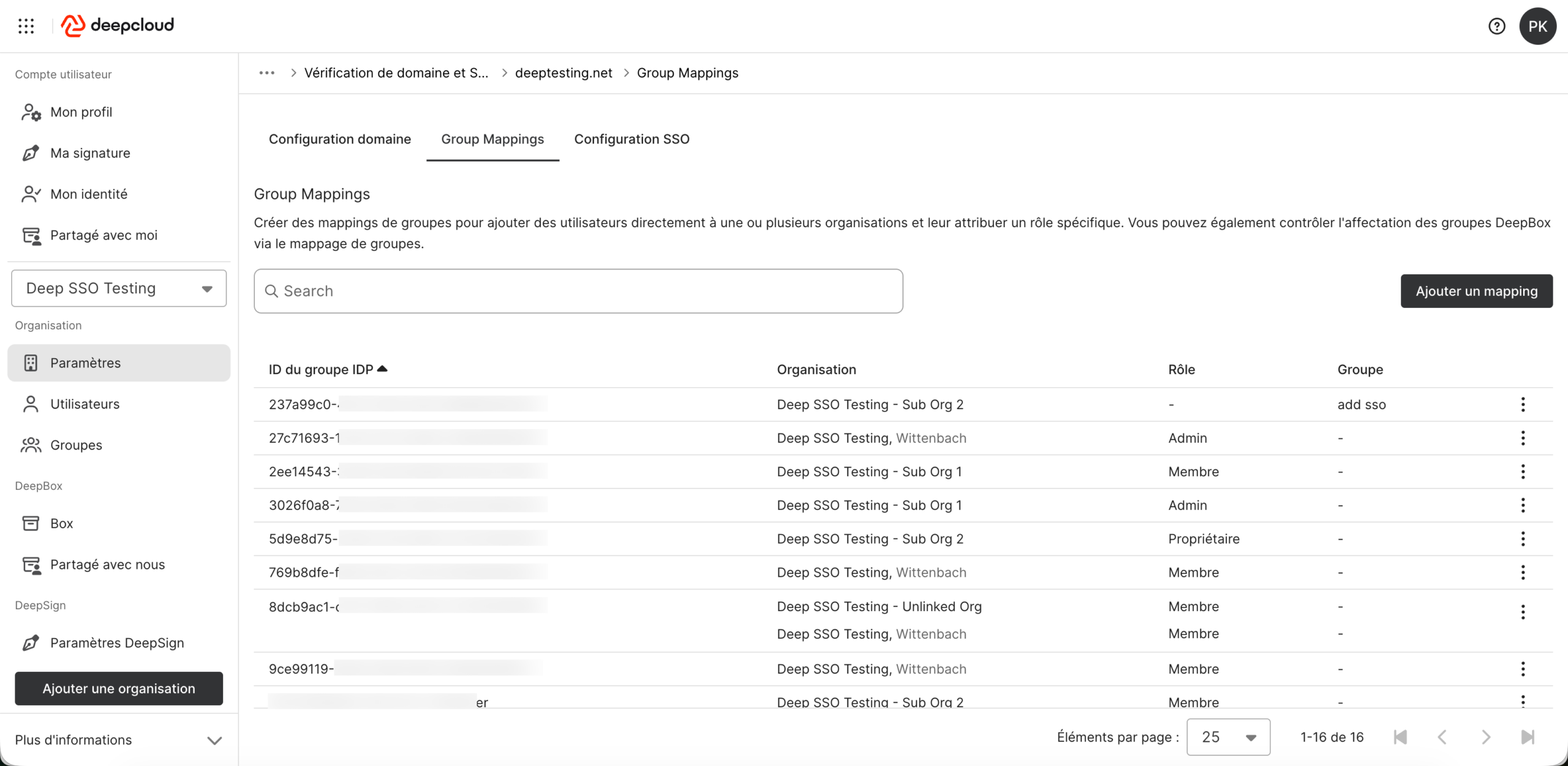Screen dimensions: 1568x766
Task: Expand the Plus d'informations section
Action: point(118,740)
